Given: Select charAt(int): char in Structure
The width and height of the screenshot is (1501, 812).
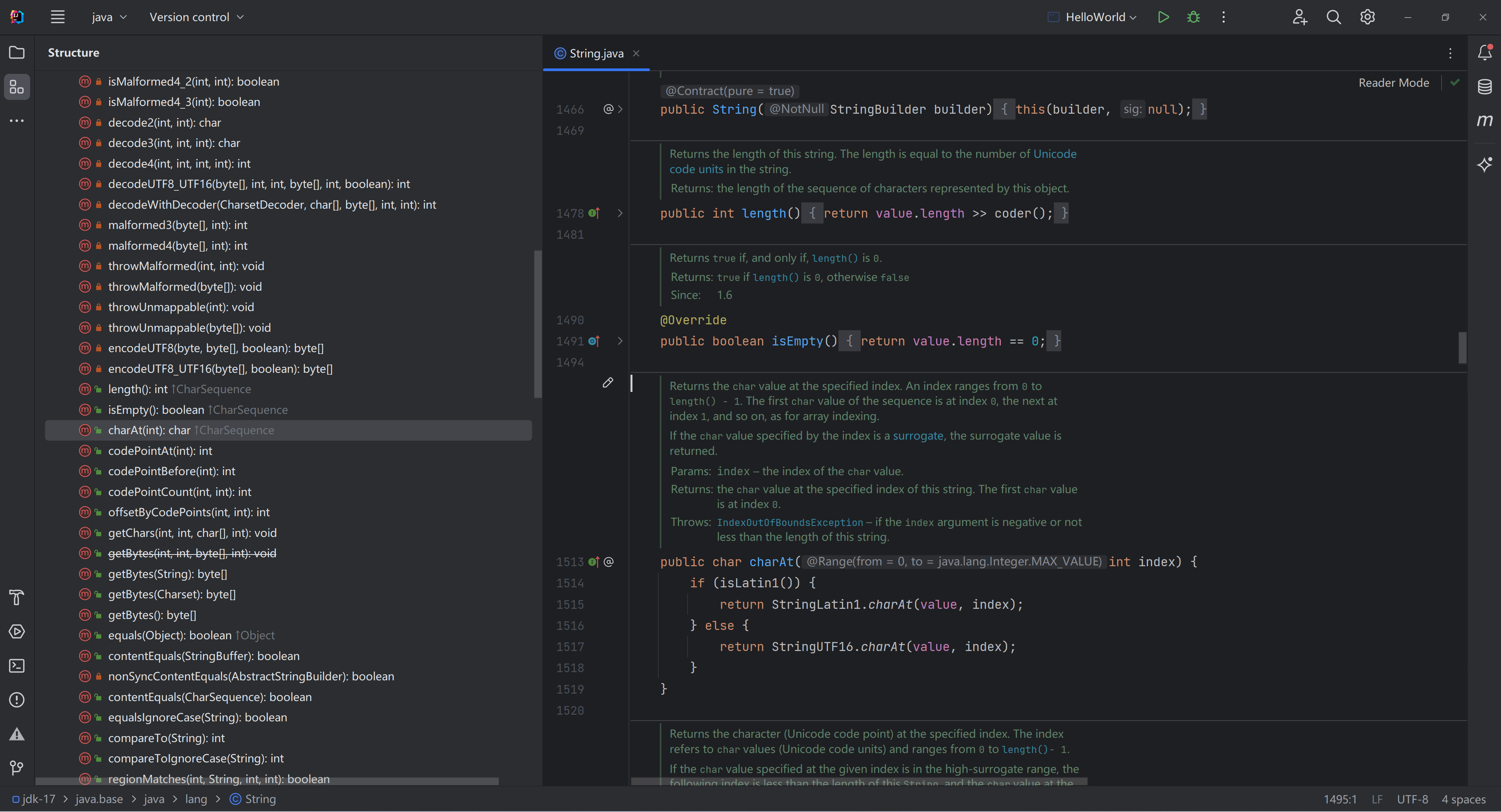Looking at the screenshot, I should pyautogui.click(x=288, y=430).
